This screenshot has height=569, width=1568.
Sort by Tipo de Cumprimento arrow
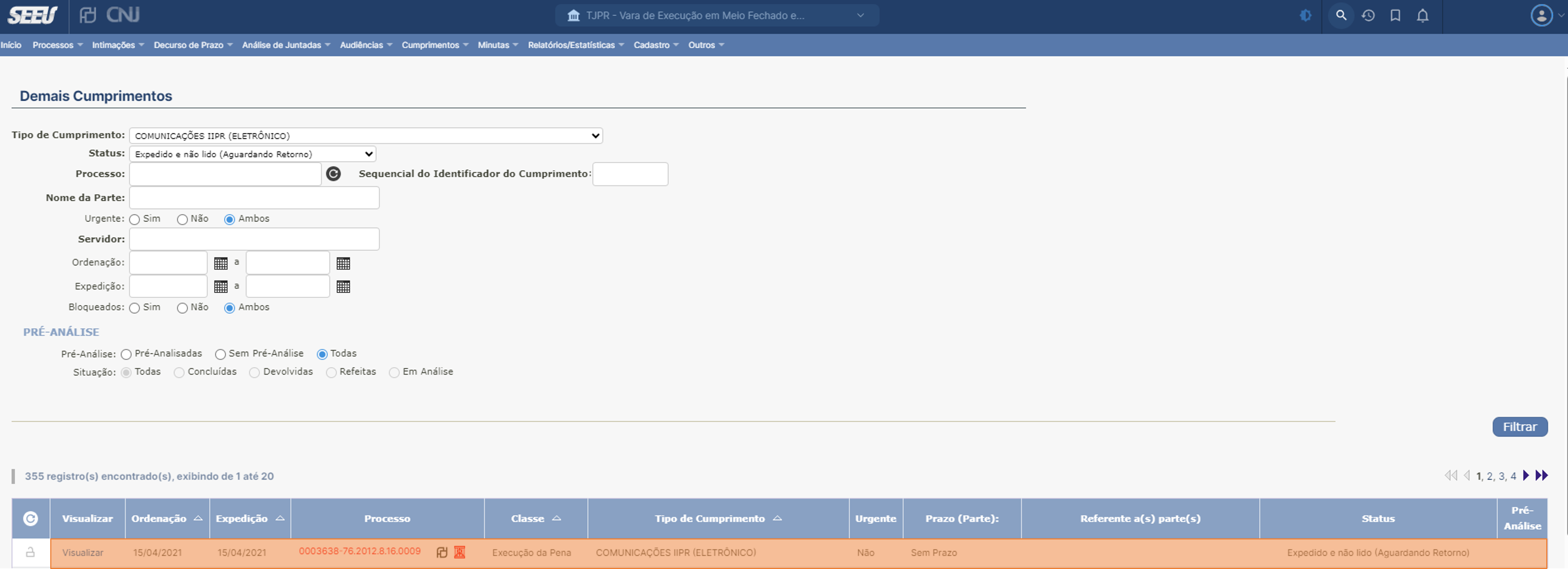777,518
